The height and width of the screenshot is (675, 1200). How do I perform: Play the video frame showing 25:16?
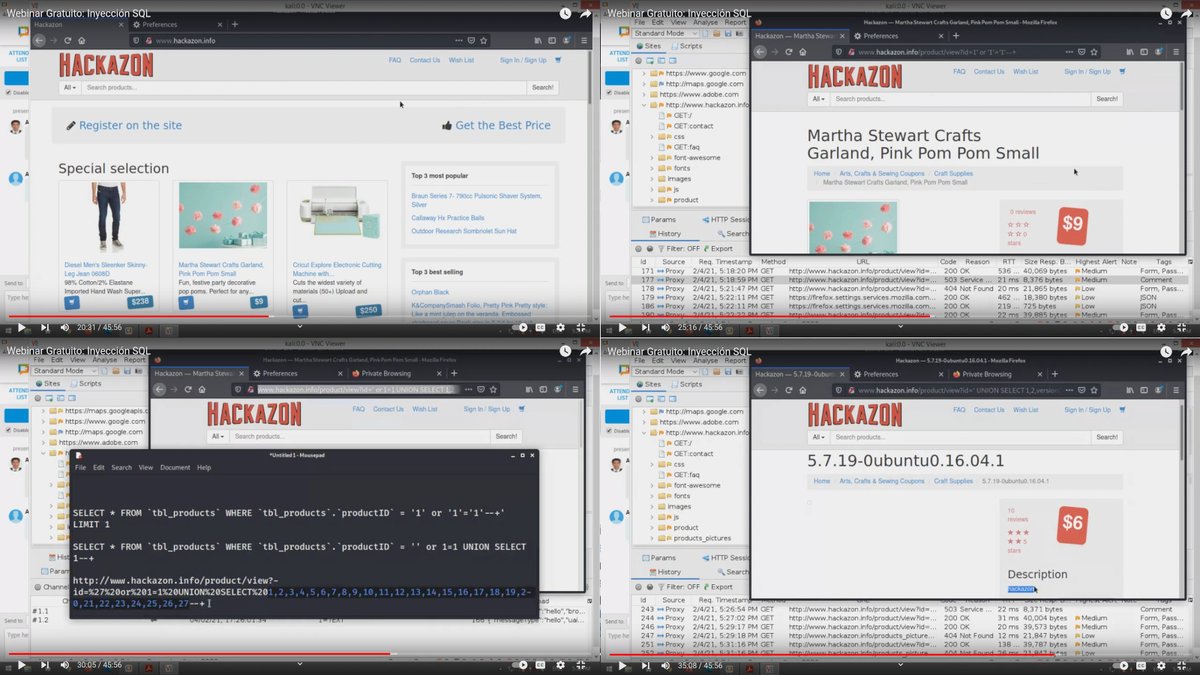pos(621,327)
